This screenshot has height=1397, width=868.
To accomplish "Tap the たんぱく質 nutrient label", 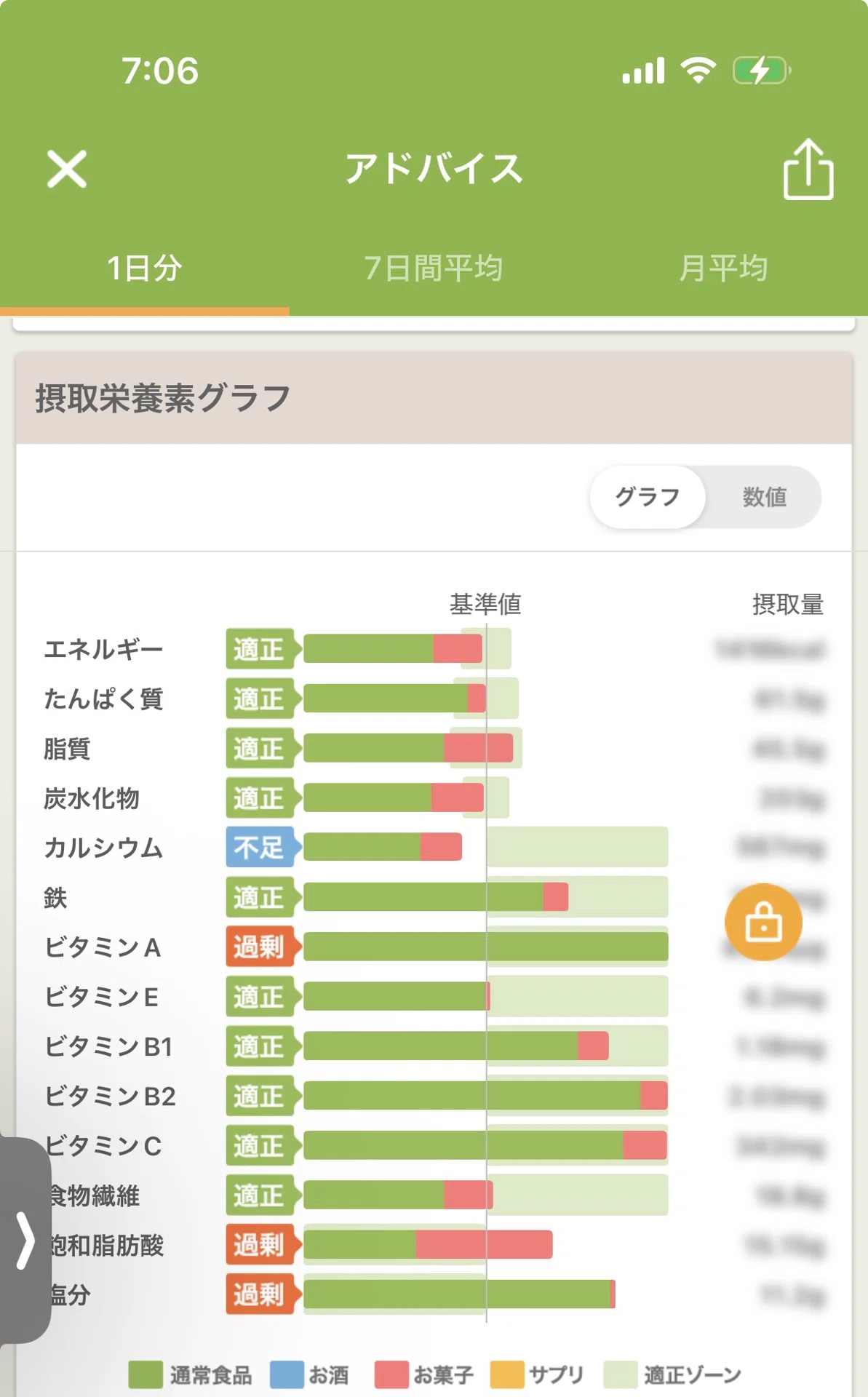I will pyautogui.click(x=103, y=698).
